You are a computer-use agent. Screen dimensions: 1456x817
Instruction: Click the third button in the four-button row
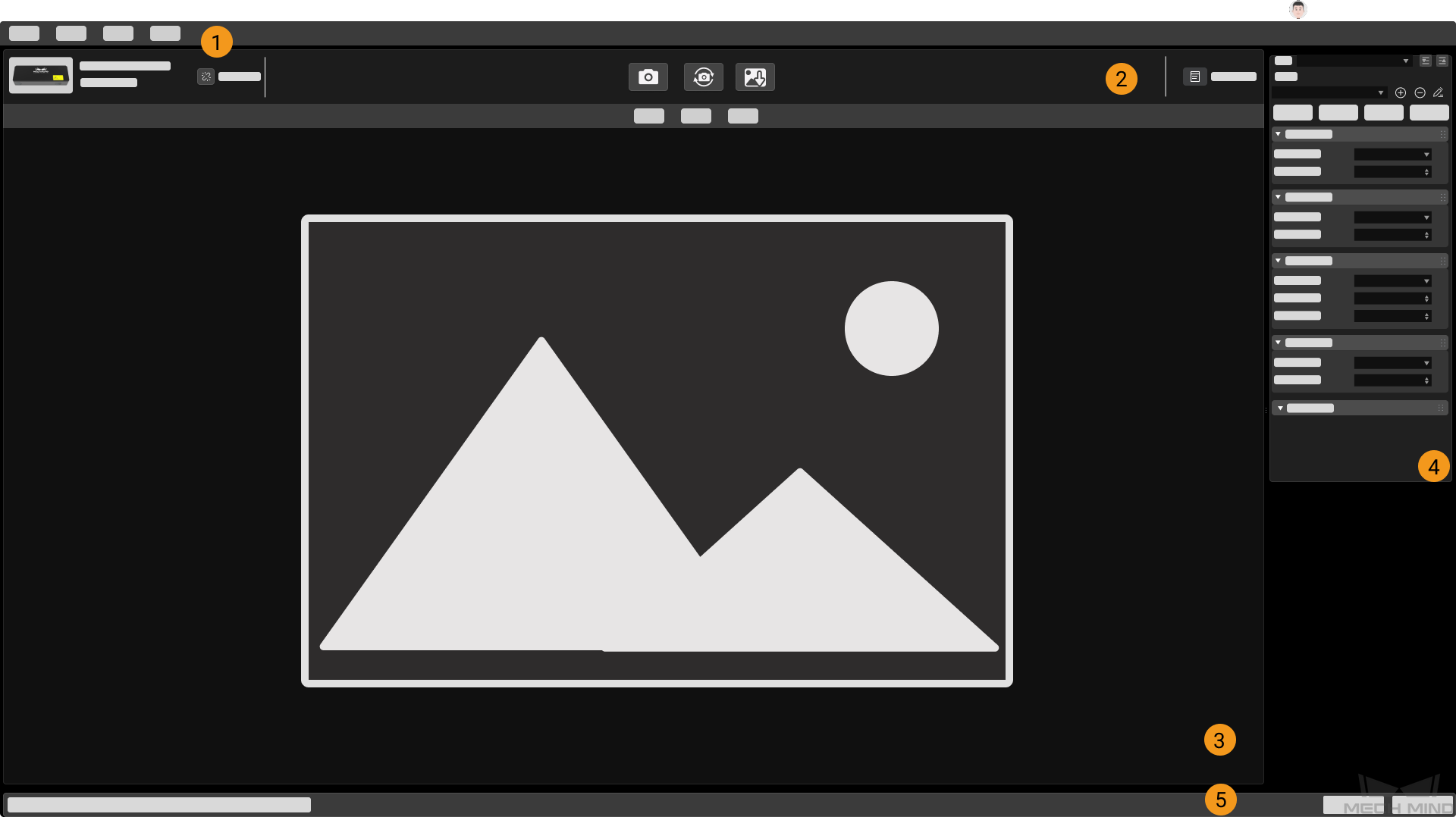click(x=1384, y=113)
